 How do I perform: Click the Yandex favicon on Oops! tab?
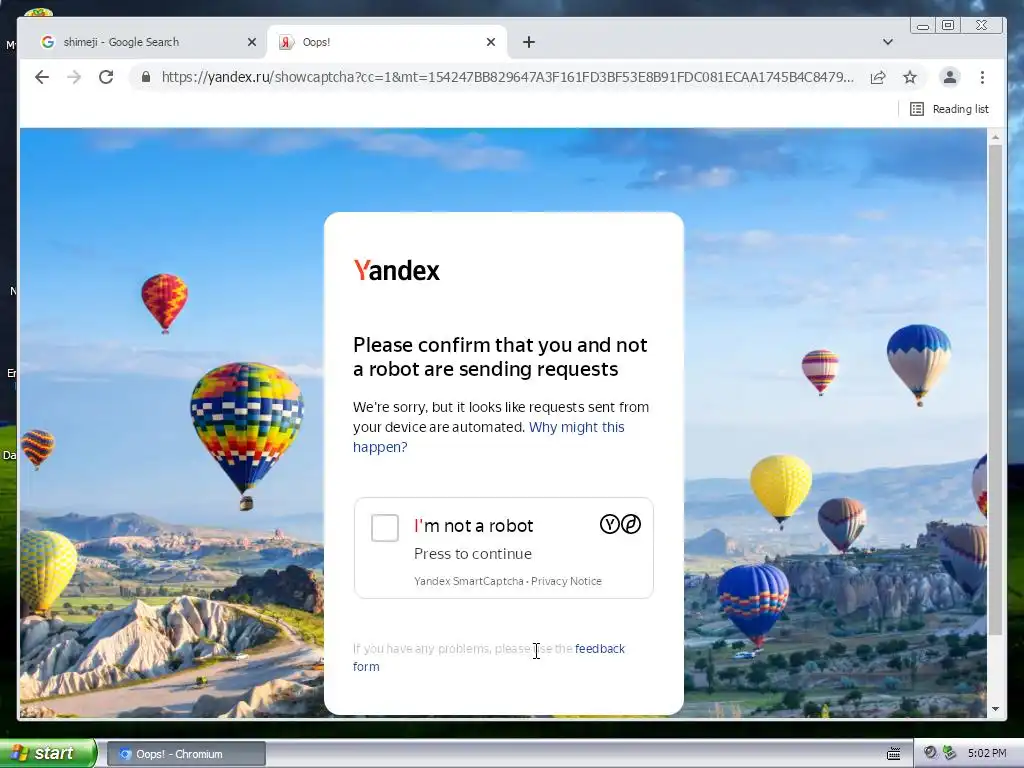point(285,42)
